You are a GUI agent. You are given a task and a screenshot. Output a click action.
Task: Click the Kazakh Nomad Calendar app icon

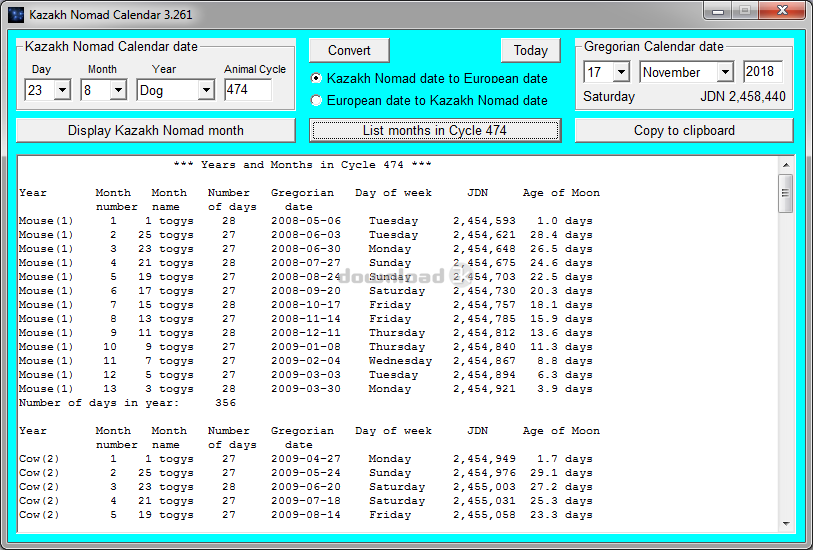click(x=16, y=15)
